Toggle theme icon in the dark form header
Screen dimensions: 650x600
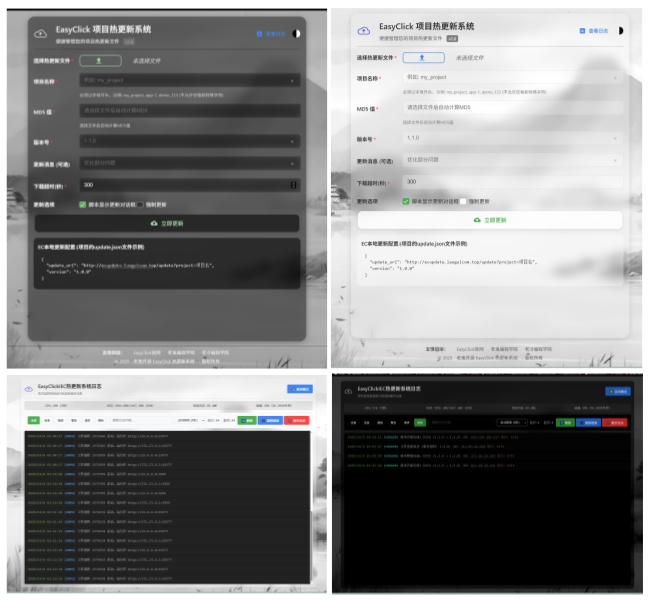point(295,33)
